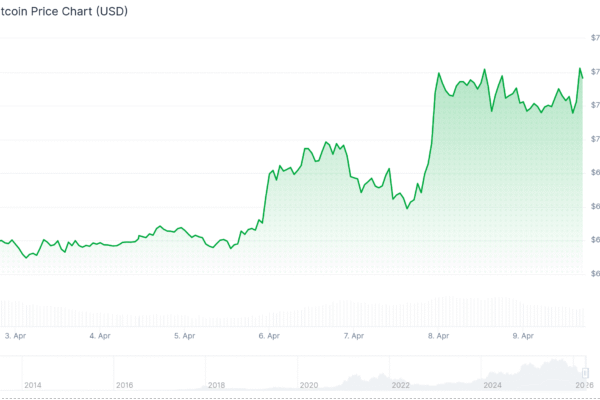Select the 8. Apr date axis label
The width and height of the screenshot is (600, 400).
pyautogui.click(x=438, y=336)
